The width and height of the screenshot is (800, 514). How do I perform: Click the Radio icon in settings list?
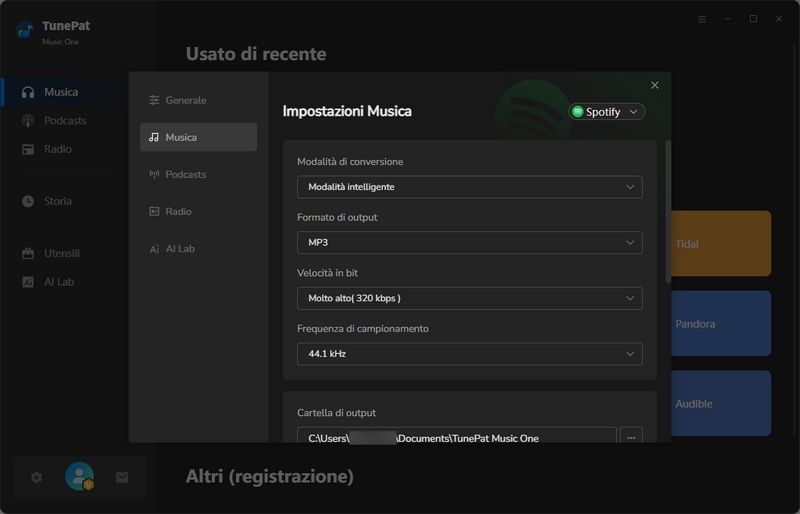pyautogui.click(x=154, y=211)
